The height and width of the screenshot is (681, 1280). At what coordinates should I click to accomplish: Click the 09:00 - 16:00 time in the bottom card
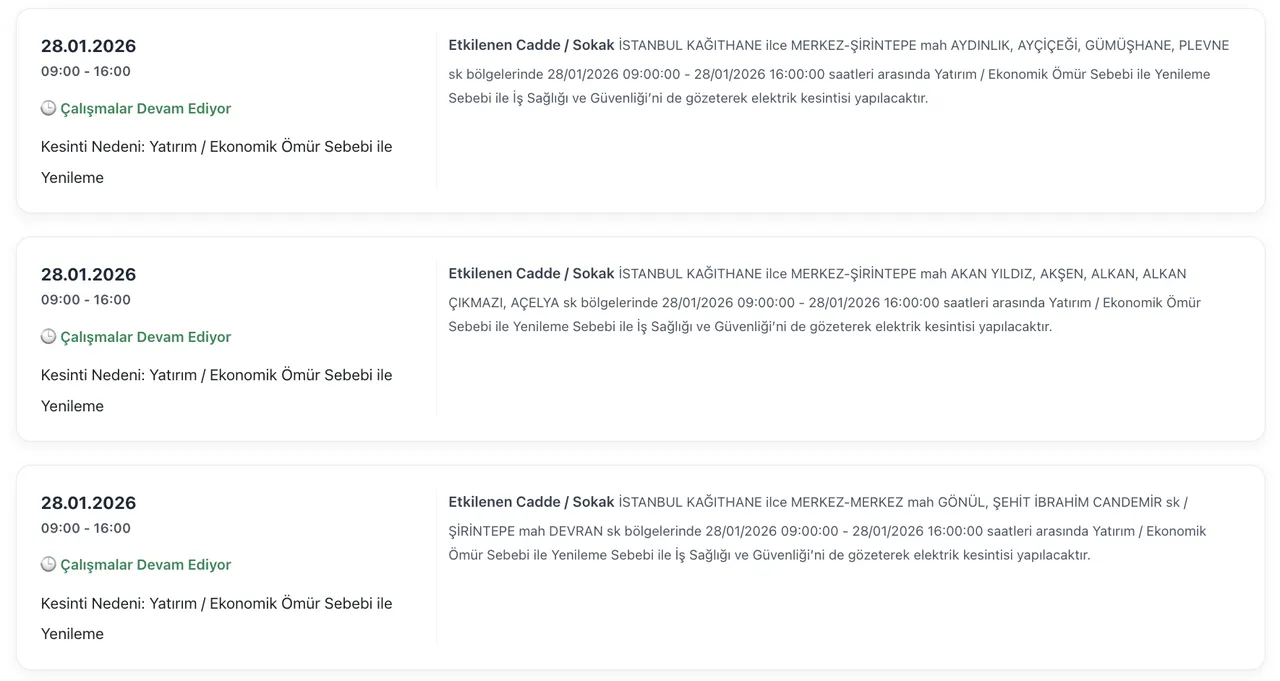pyautogui.click(x=86, y=528)
